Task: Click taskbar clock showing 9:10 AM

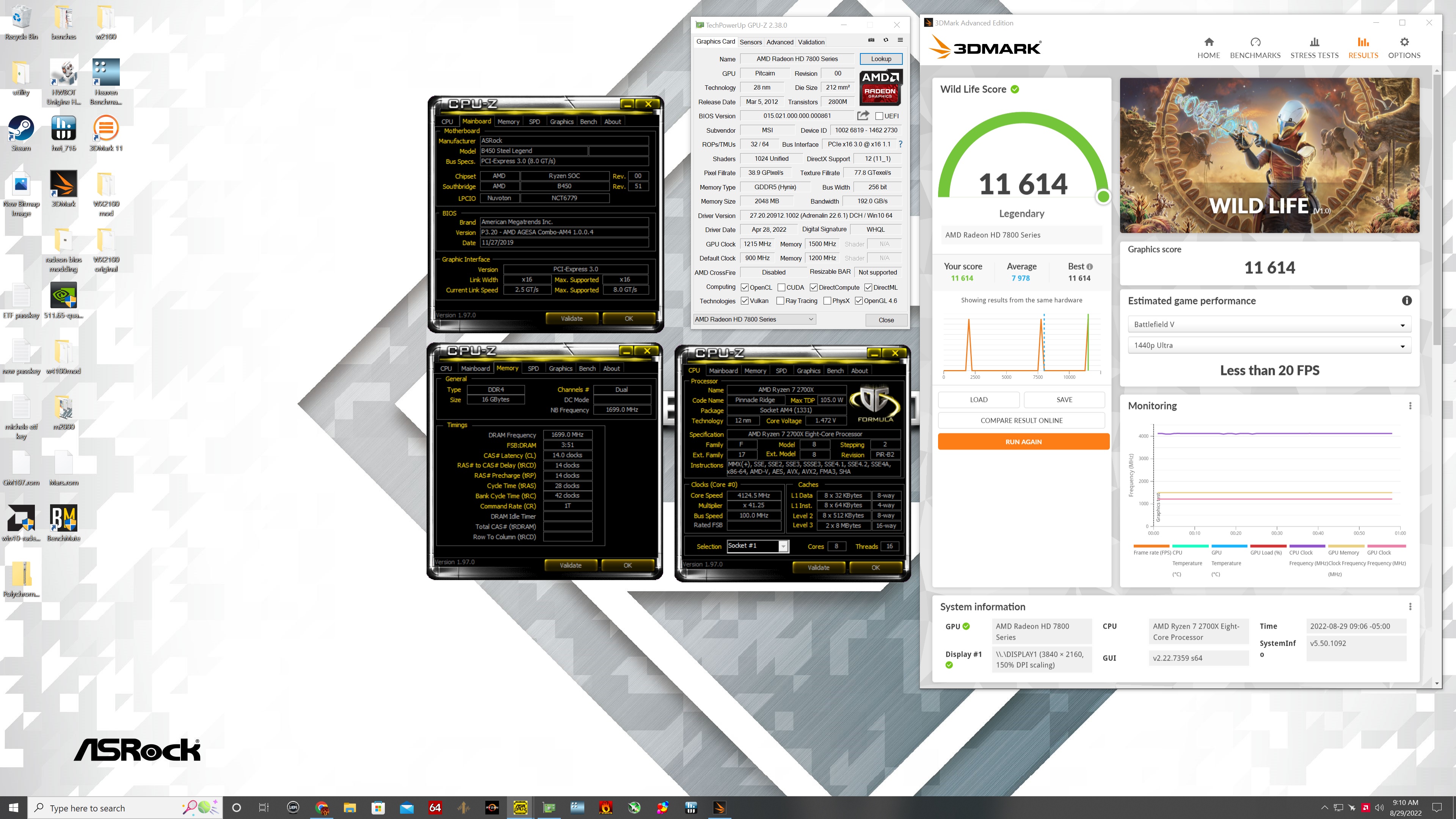Action: pyautogui.click(x=1405, y=808)
